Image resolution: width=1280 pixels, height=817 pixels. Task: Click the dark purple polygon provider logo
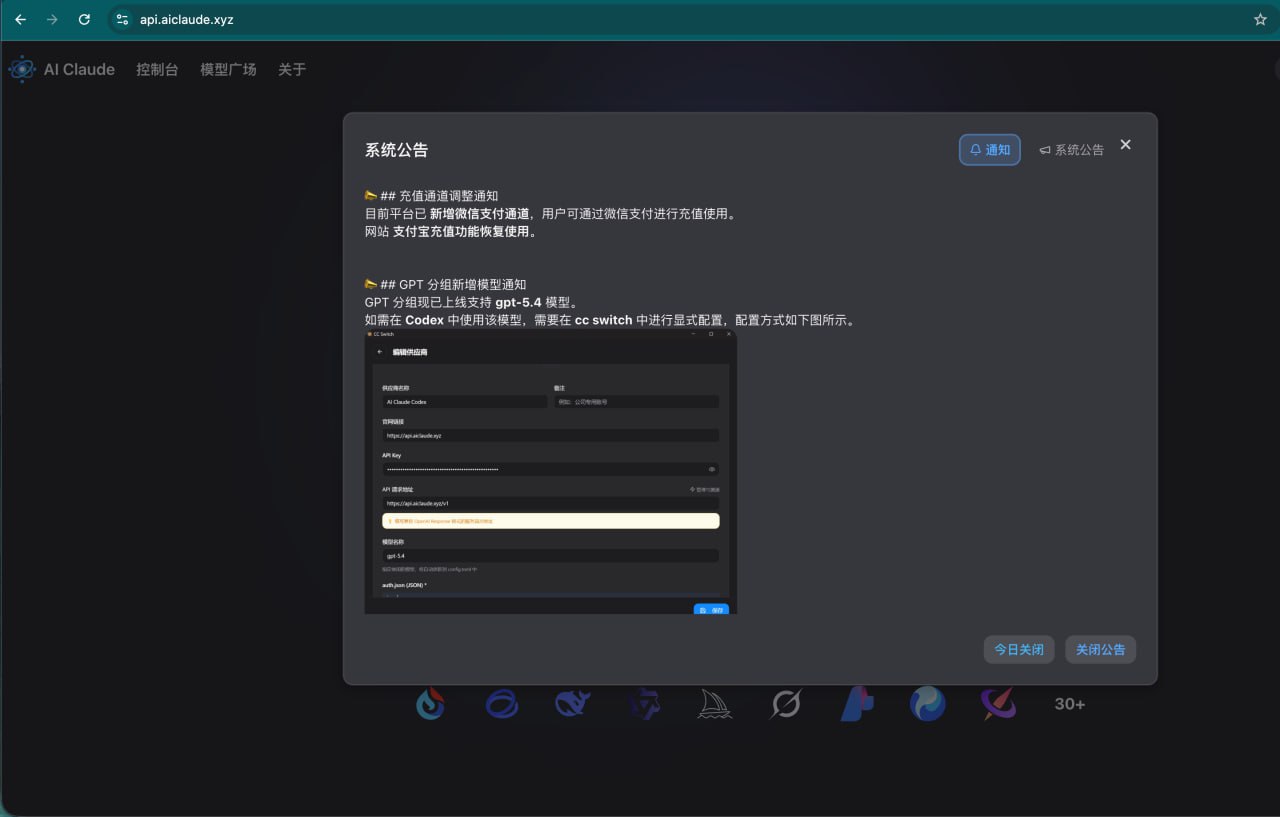point(644,704)
